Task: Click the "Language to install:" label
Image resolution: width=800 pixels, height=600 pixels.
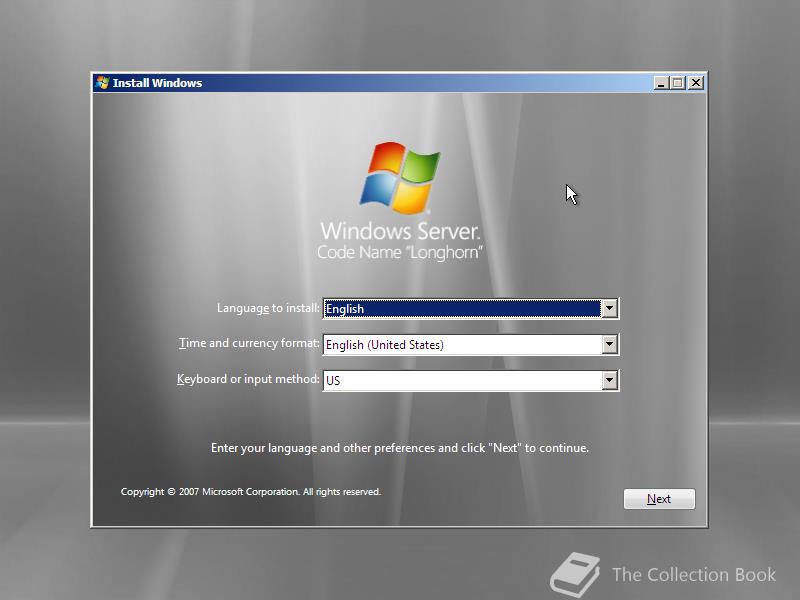Action: tap(268, 308)
